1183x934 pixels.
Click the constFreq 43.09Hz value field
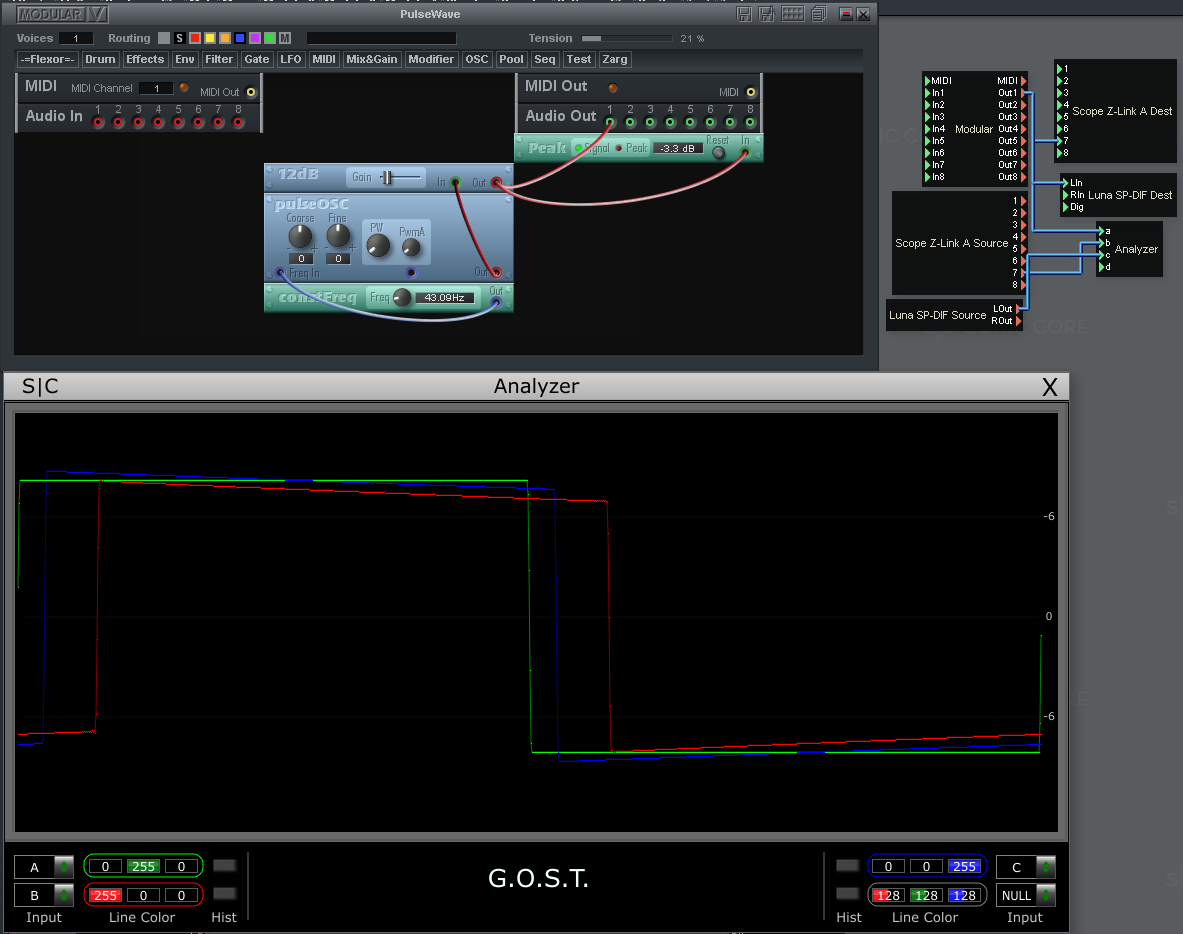(x=444, y=297)
